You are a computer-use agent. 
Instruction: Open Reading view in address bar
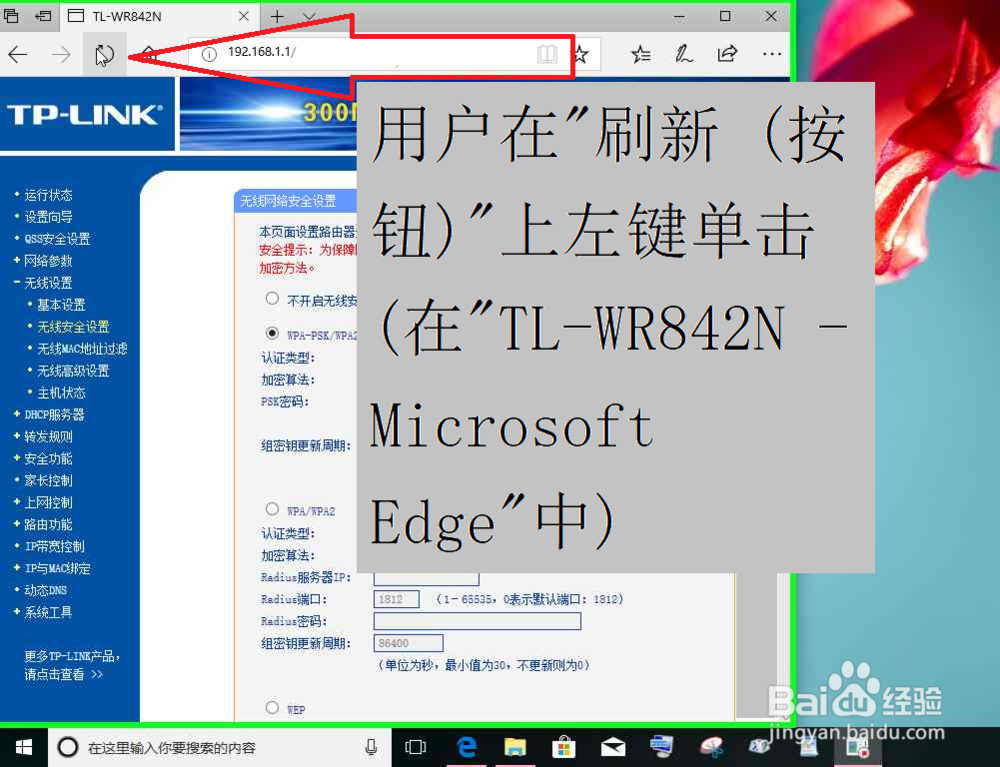click(x=547, y=54)
